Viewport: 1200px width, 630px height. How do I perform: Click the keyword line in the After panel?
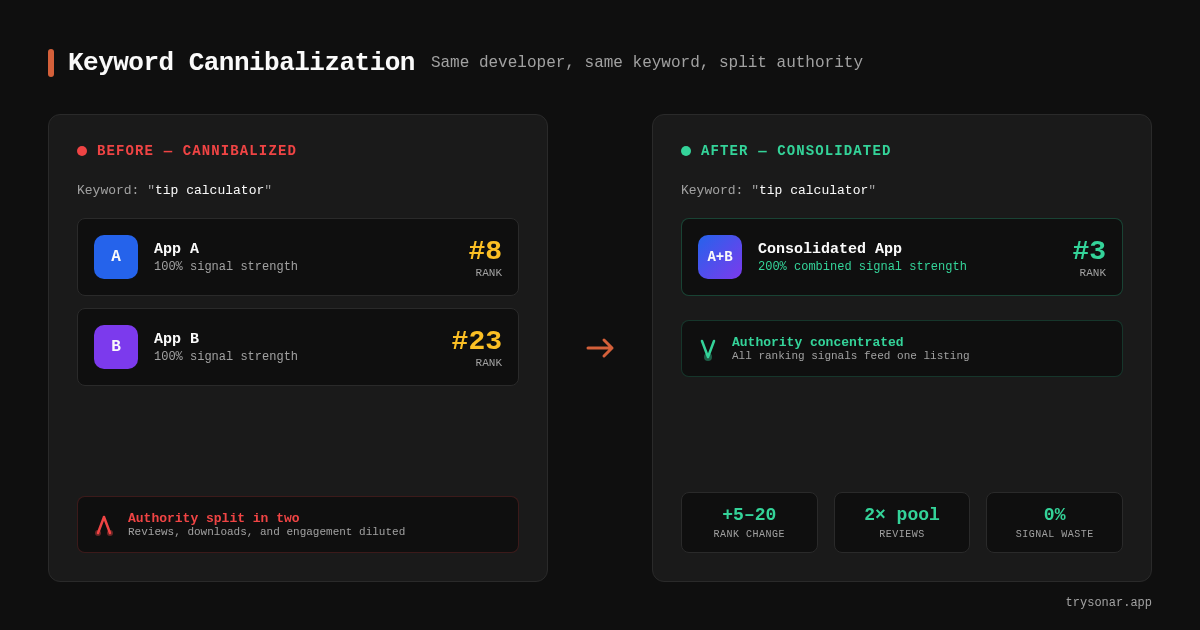click(779, 190)
